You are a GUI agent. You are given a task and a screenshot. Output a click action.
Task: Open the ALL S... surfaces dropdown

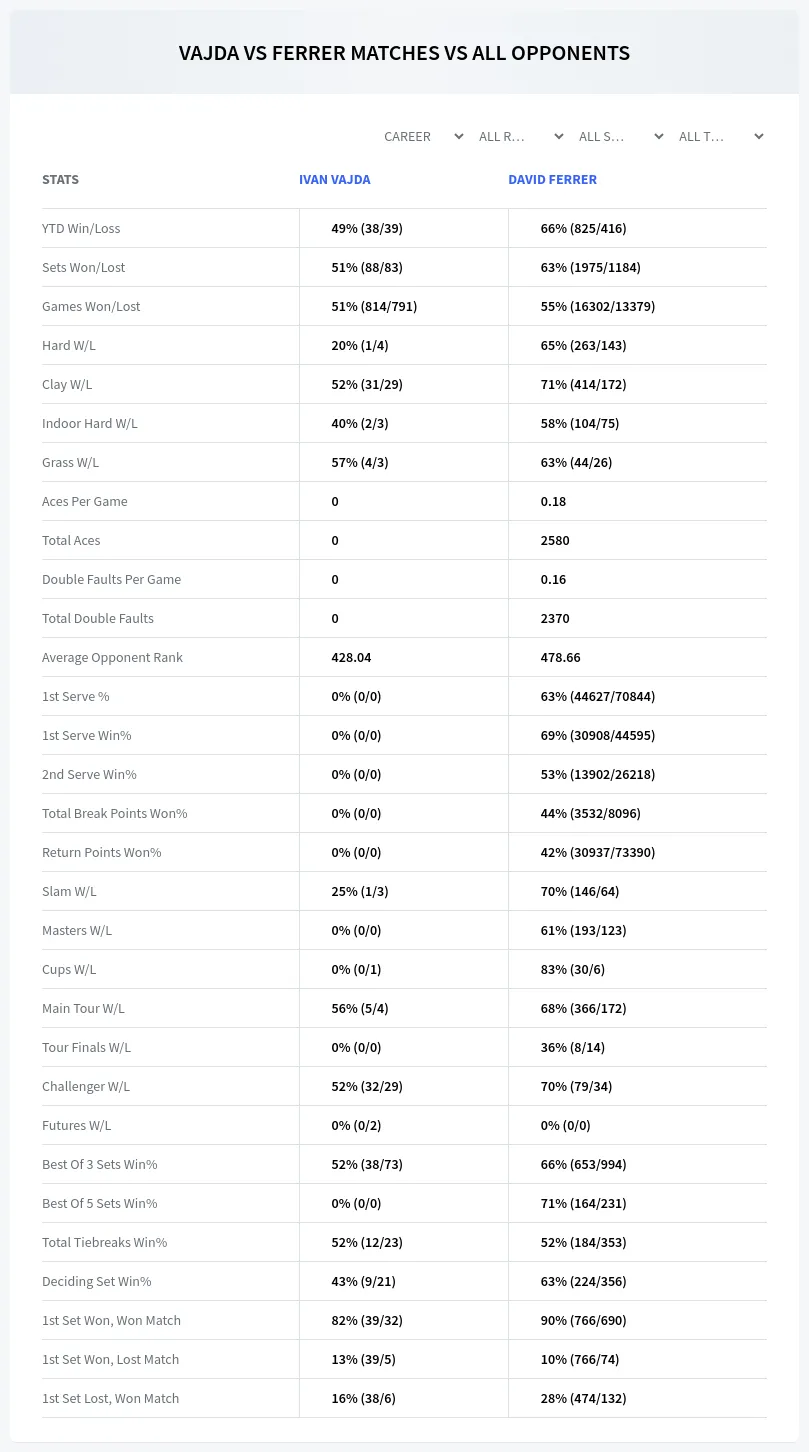tap(622, 136)
